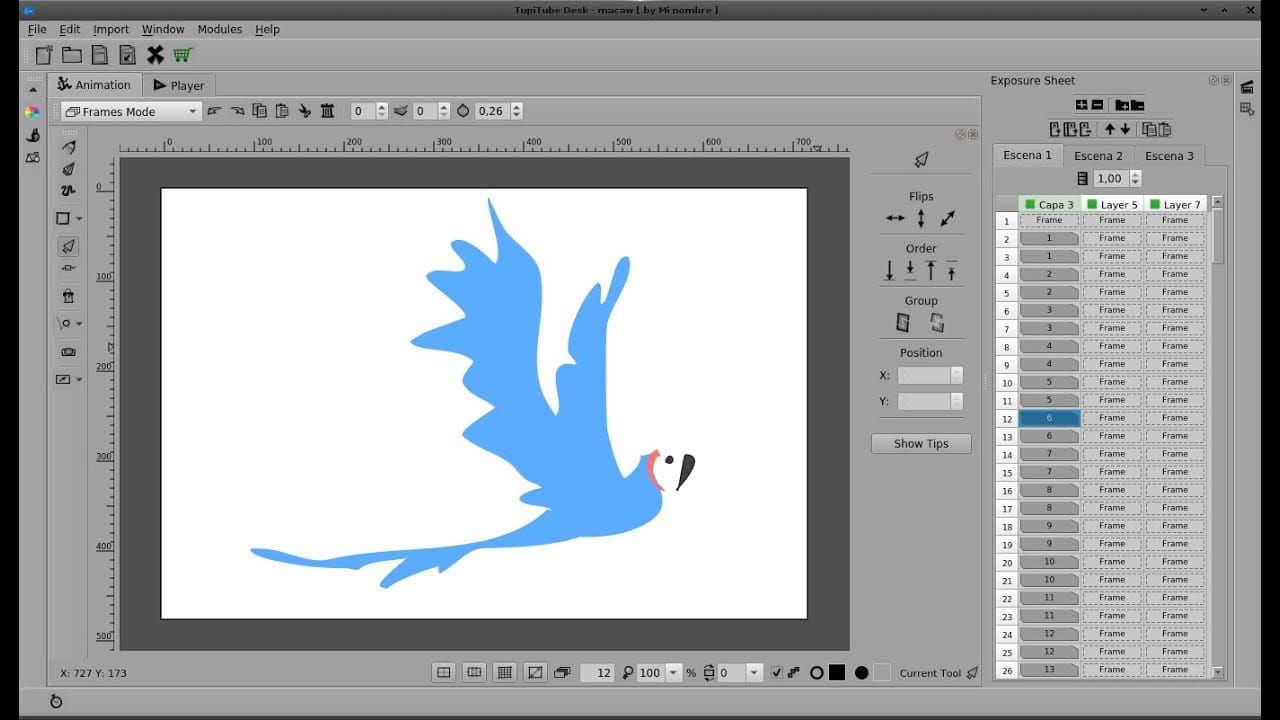The image size is (1280, 720).
Task: Bring the object to the front
Action: tap(931, 270)
